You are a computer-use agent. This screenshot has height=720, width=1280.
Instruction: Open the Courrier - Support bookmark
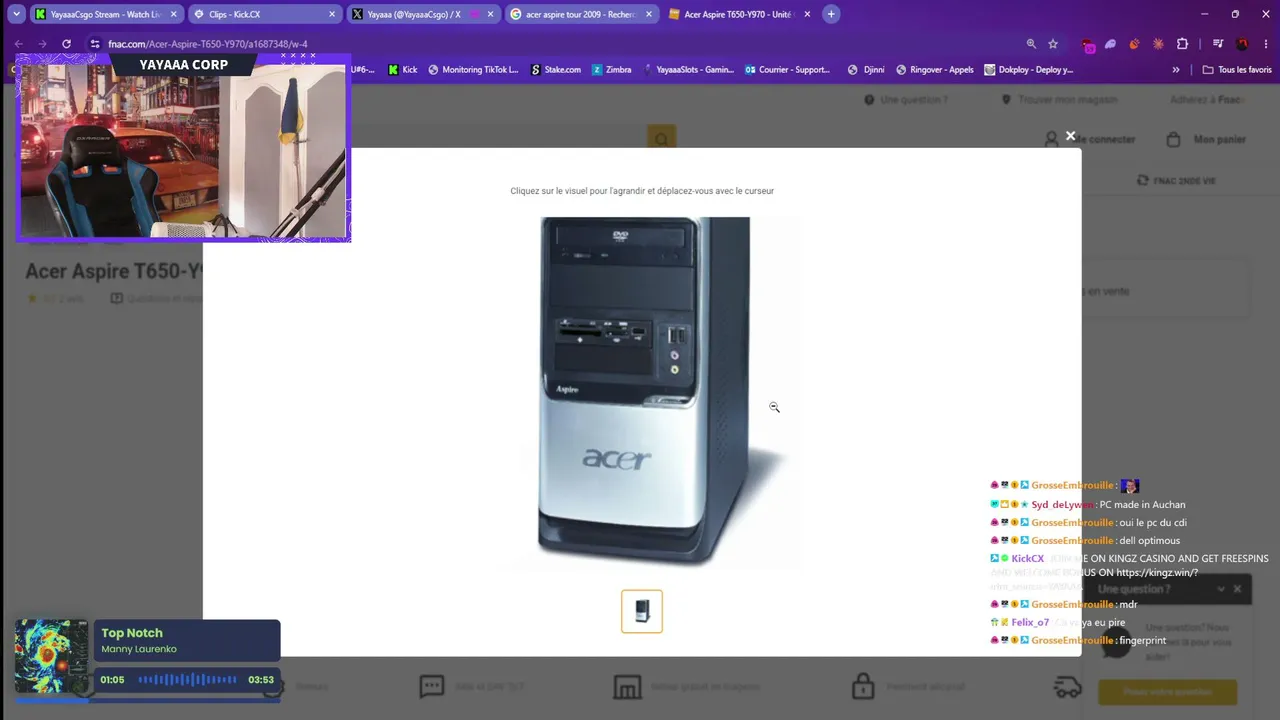point(787,70)
